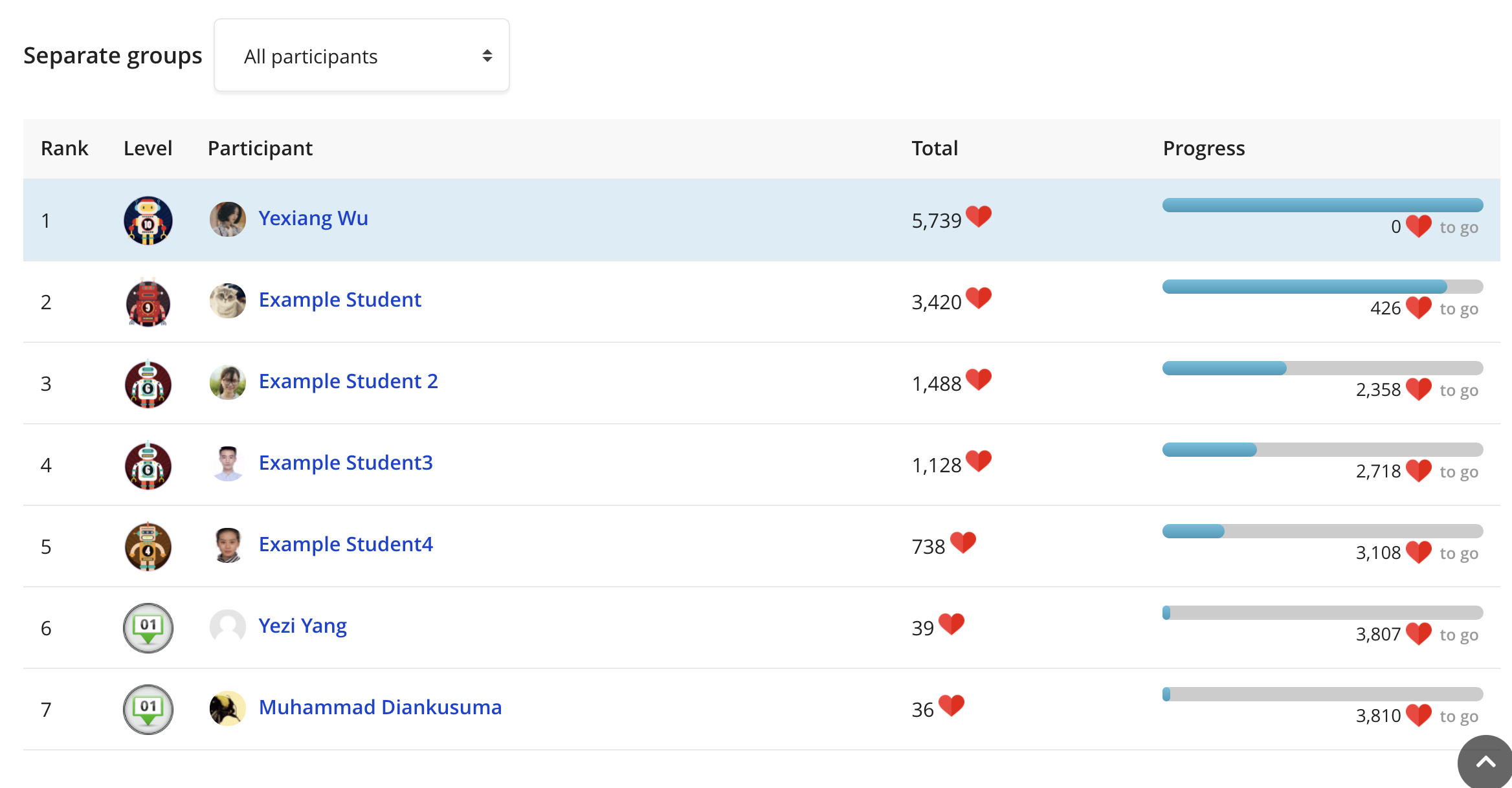The image size is (1512, 788).
Task: Click the 1,128 total value
Action: click(x=937, y=465)
